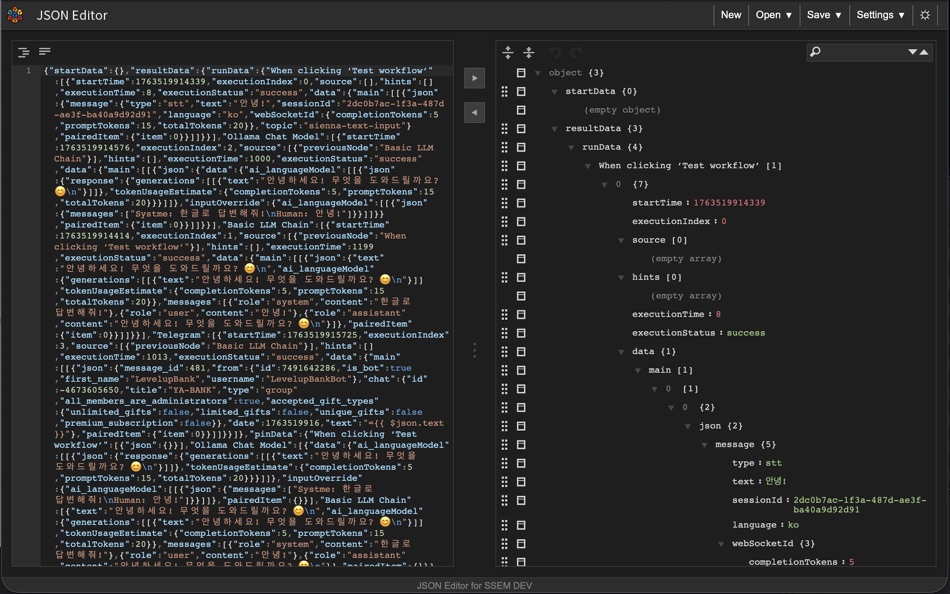
Task: Click the magnifier icon in the search box
Action: click(813, 52)
